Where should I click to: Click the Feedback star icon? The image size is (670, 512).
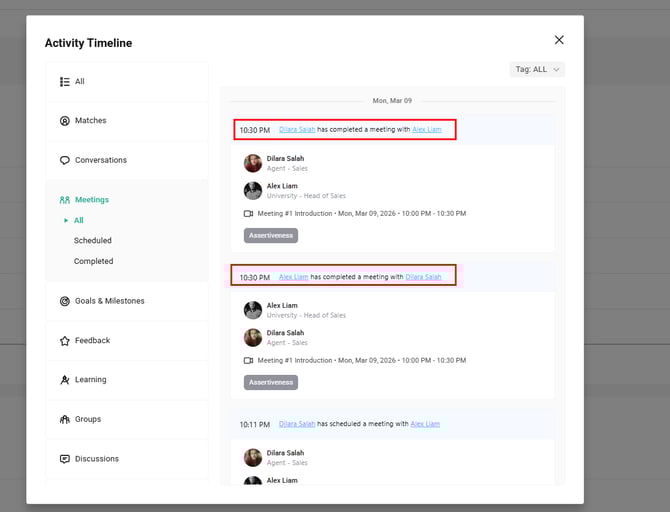pos(65,341)
